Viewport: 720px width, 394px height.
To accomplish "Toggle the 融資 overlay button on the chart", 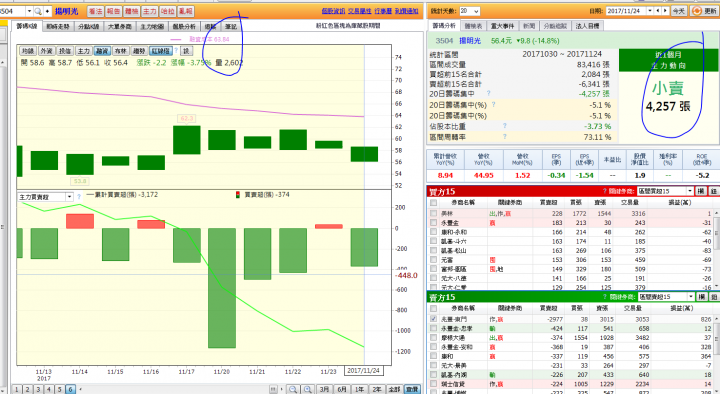I will [101, 51].
